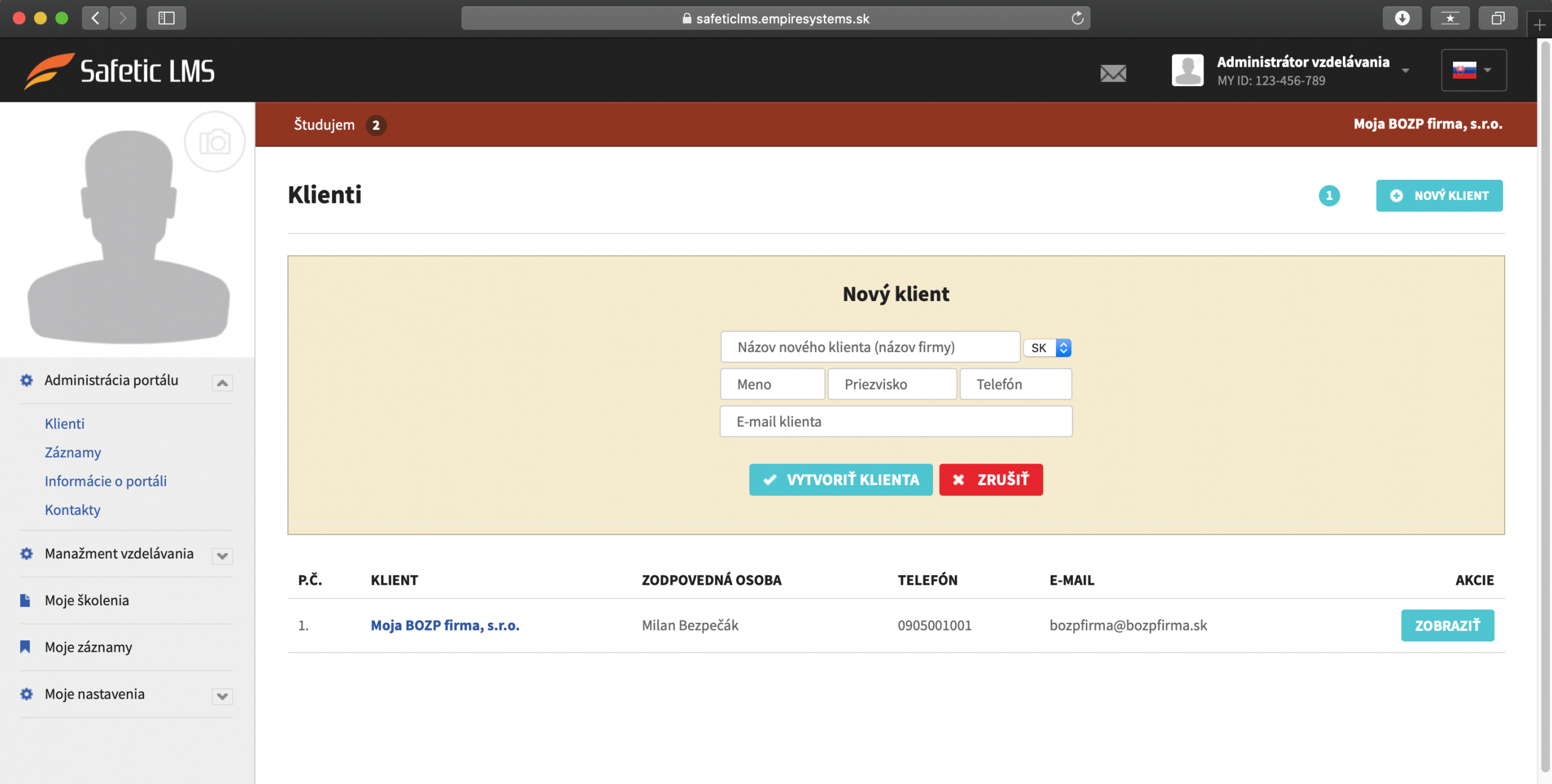The height and width of the screenshot is (784, 1552).
Task: Click the camera upload photo icon
Action: [215, 142]
